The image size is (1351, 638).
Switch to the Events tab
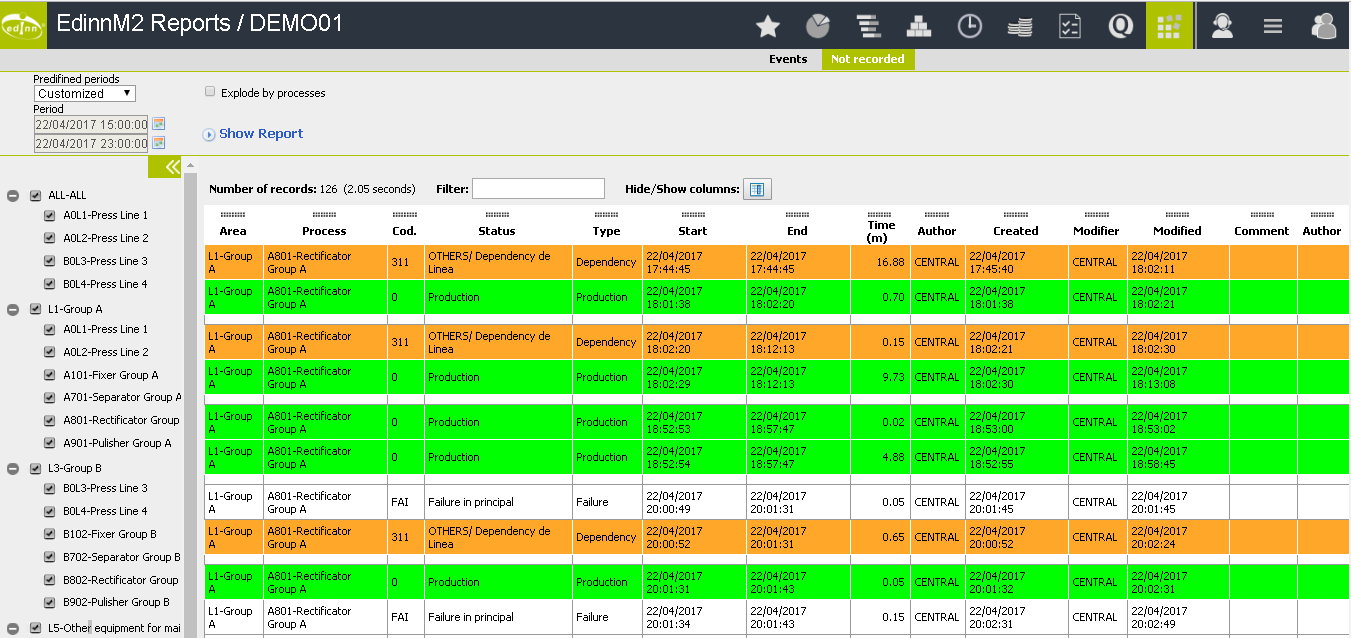point(788,59)
